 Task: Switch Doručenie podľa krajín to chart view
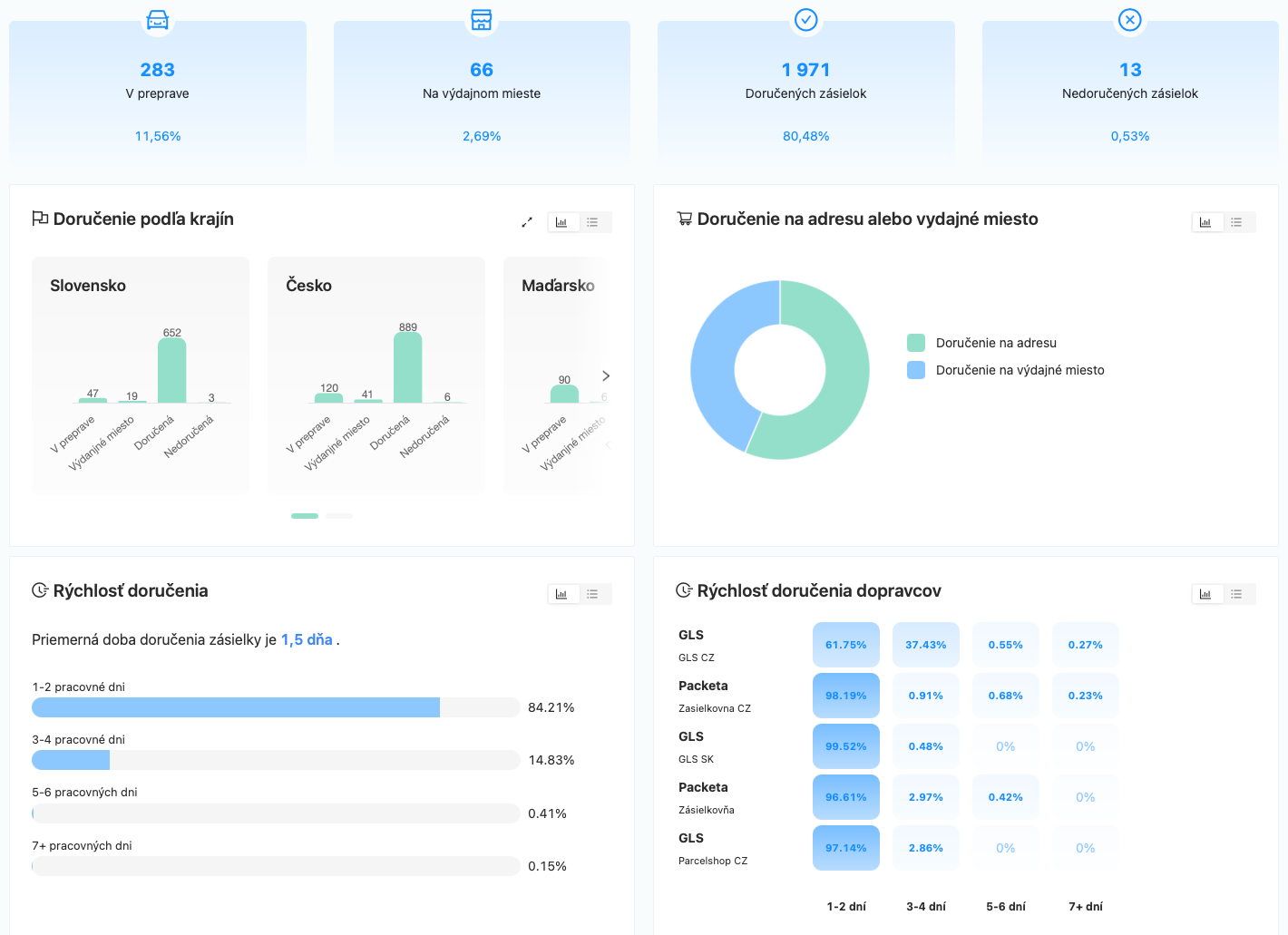point(561,222)
